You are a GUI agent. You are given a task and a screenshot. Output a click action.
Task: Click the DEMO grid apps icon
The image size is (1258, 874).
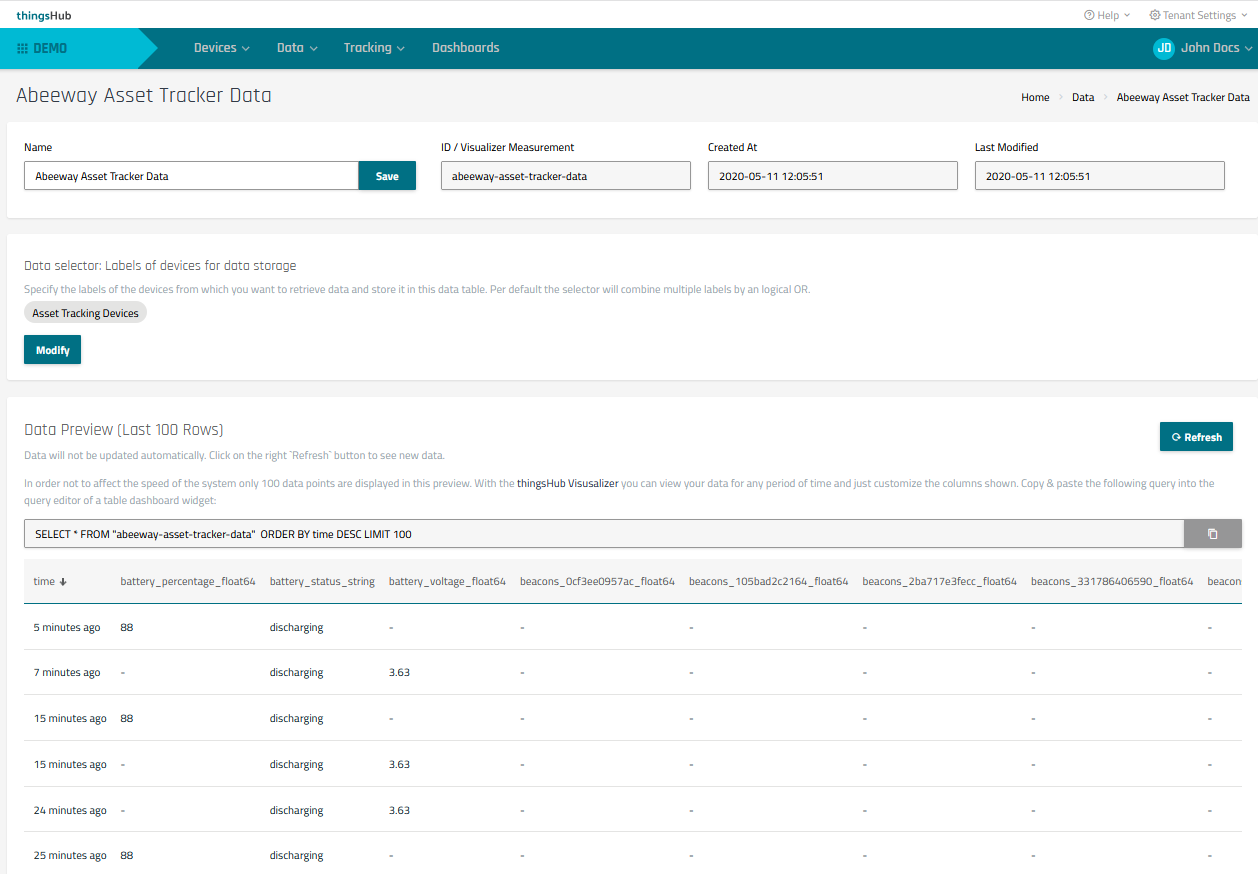[x=23, y=48]
